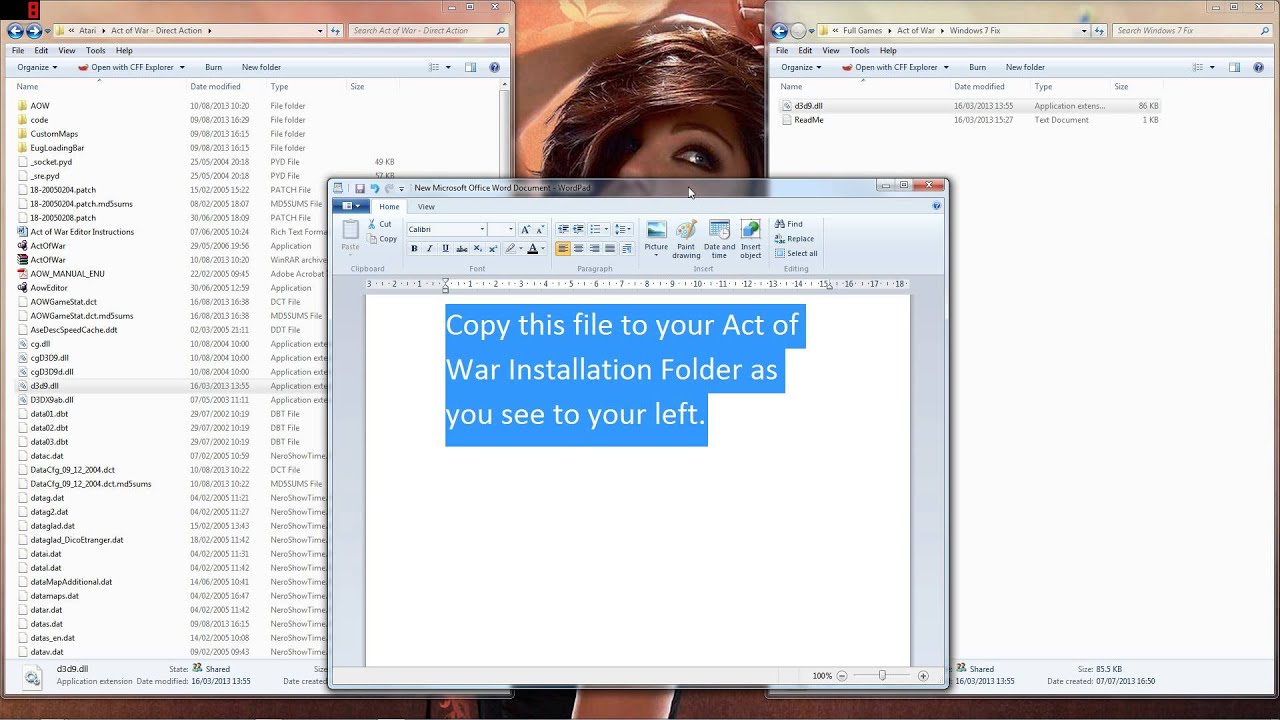
Task: Click the zoom slider in WordPad
Action: pos(882,676)
